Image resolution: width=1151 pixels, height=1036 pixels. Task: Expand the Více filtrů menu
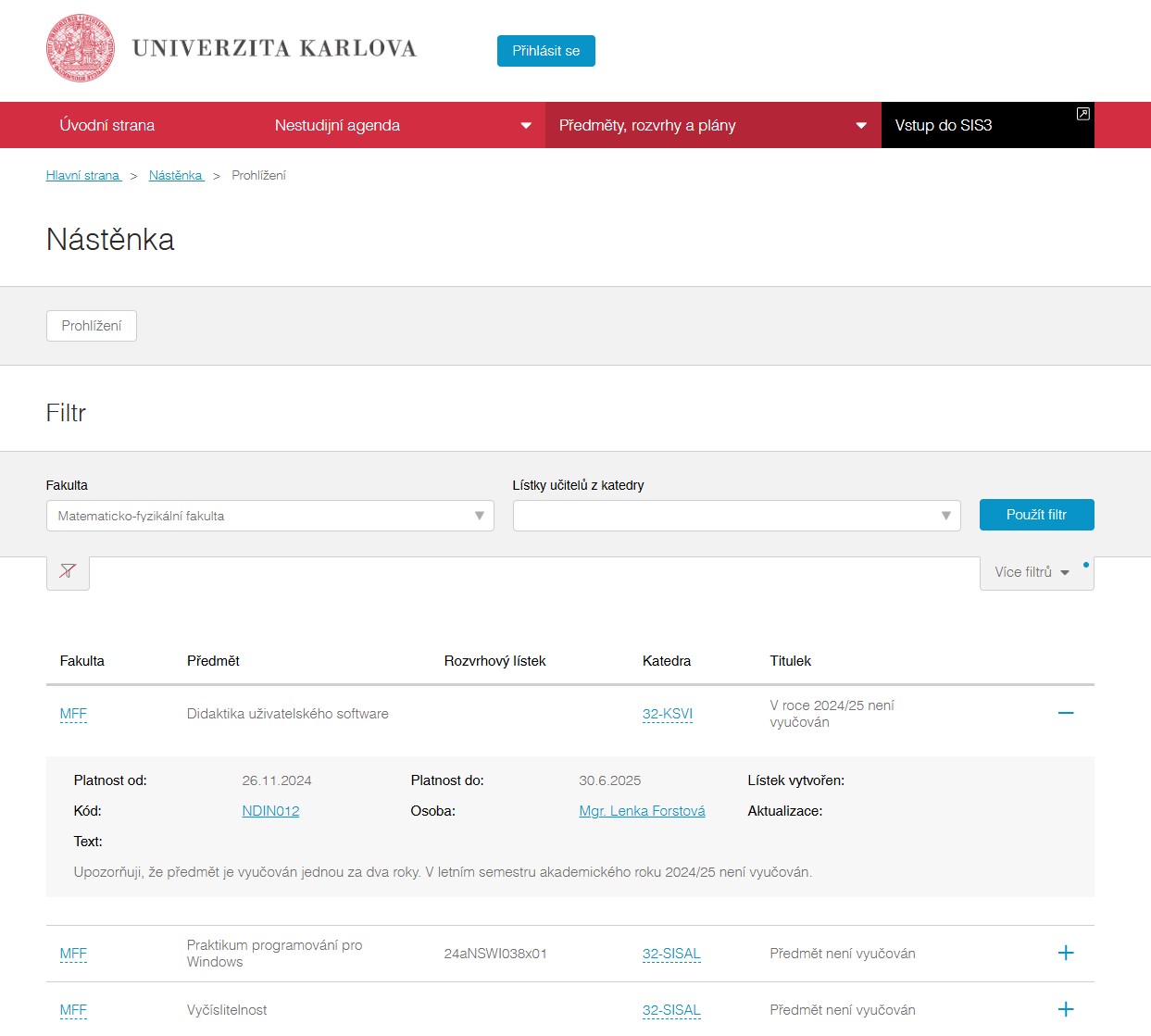(1032, 572)
